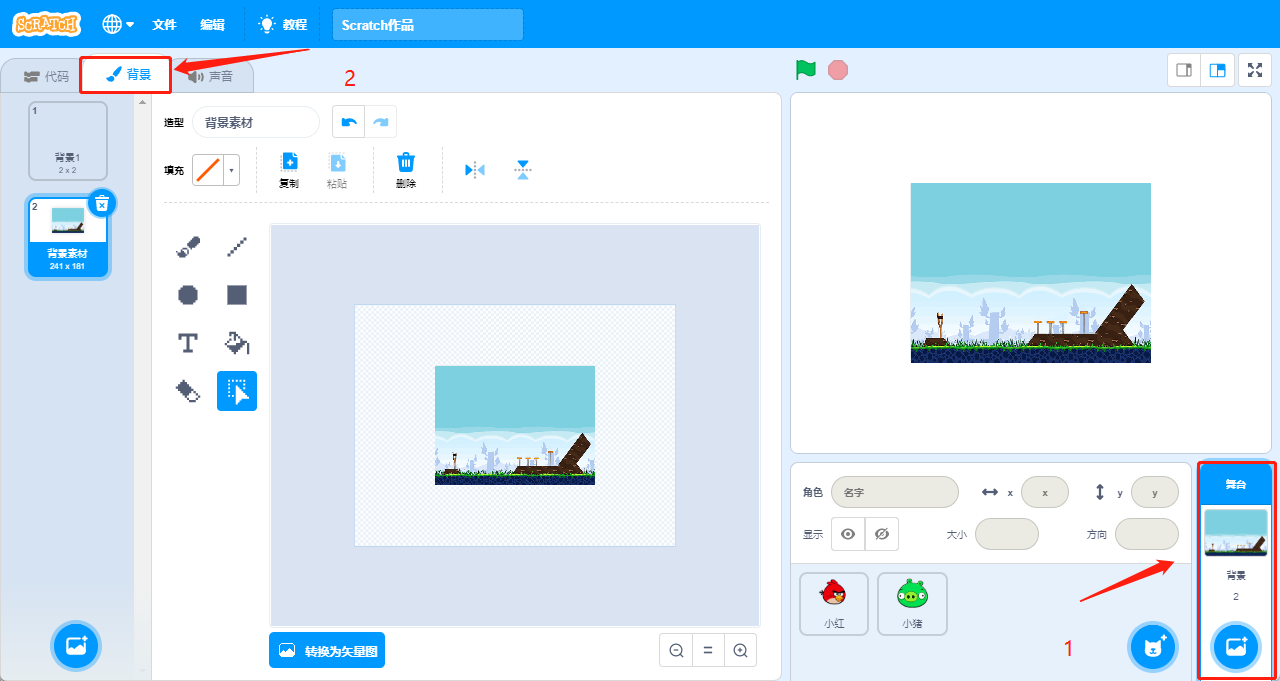Viewport: 1280px width, 681px height.
Task: Click 转换为矢量图 button
Action: pyautogui.click(x=327, y=650)
